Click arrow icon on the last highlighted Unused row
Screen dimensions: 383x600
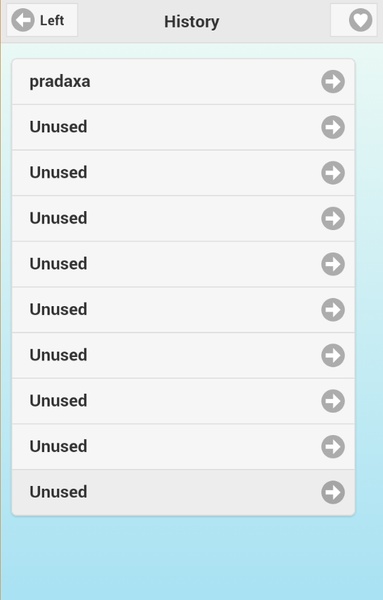(333, 492)
